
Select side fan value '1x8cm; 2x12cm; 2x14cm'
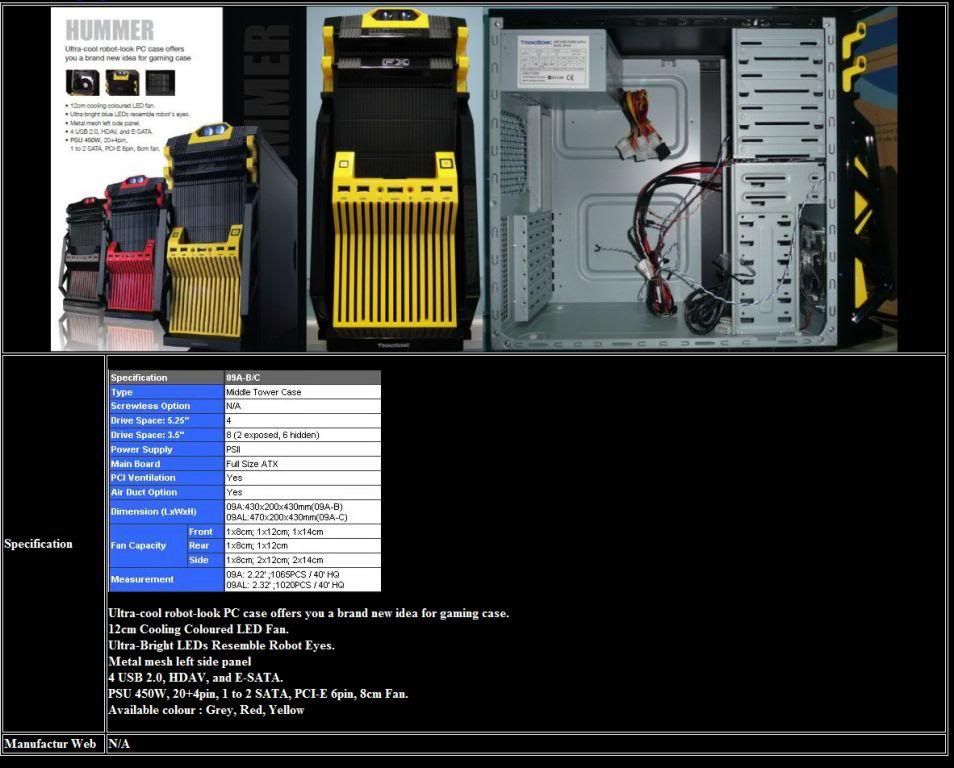[x=274, y=560]
